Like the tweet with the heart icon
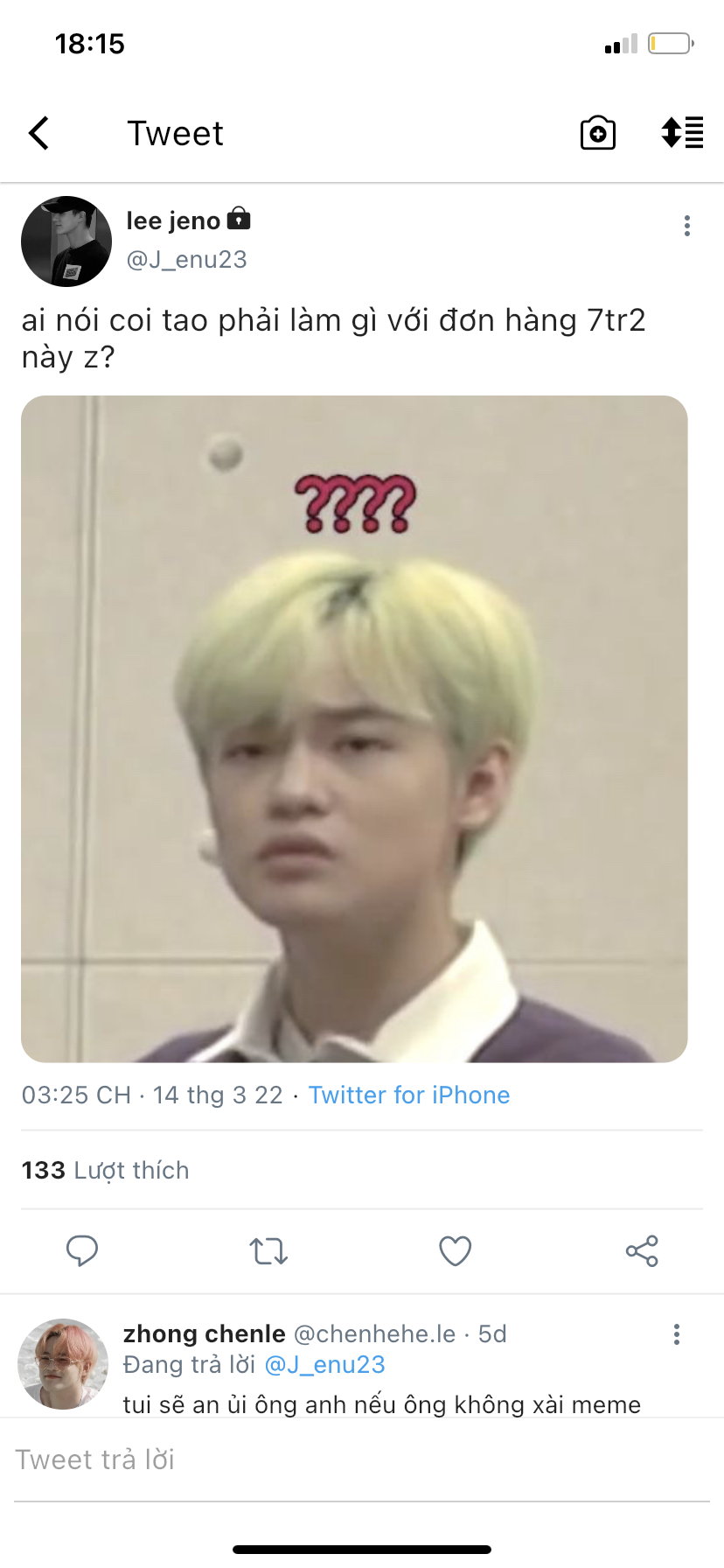Image resolution: width=724 pixels, height=1568 pixels. [455, 1251]
